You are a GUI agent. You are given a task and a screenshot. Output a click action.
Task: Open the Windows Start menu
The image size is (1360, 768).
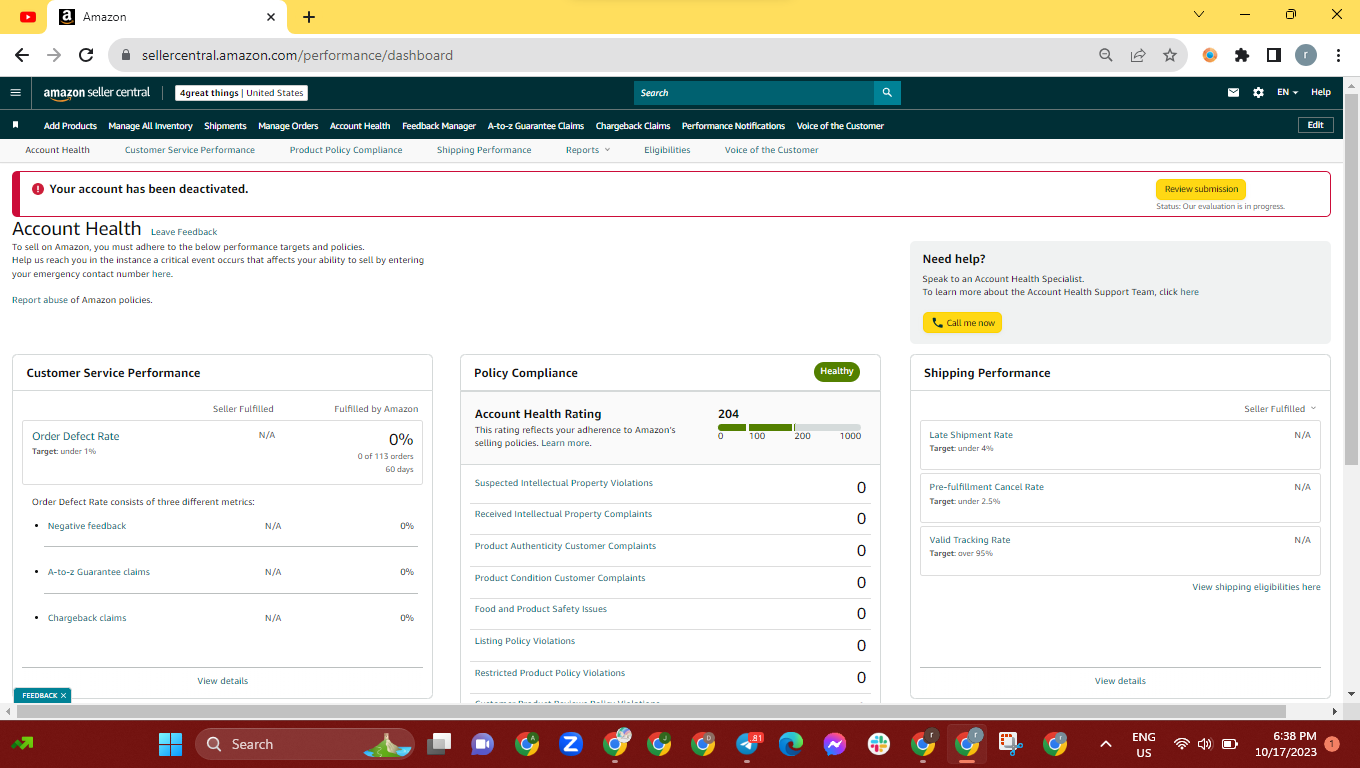(171, 744)
